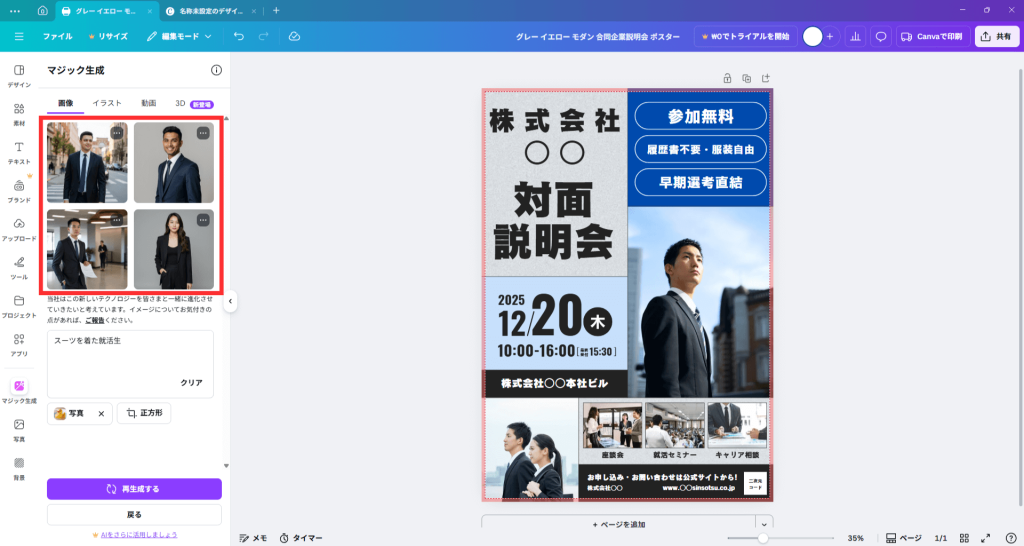1024x546 pixels.
Task: Click the 共有 share button
Action: coord(996,36)
